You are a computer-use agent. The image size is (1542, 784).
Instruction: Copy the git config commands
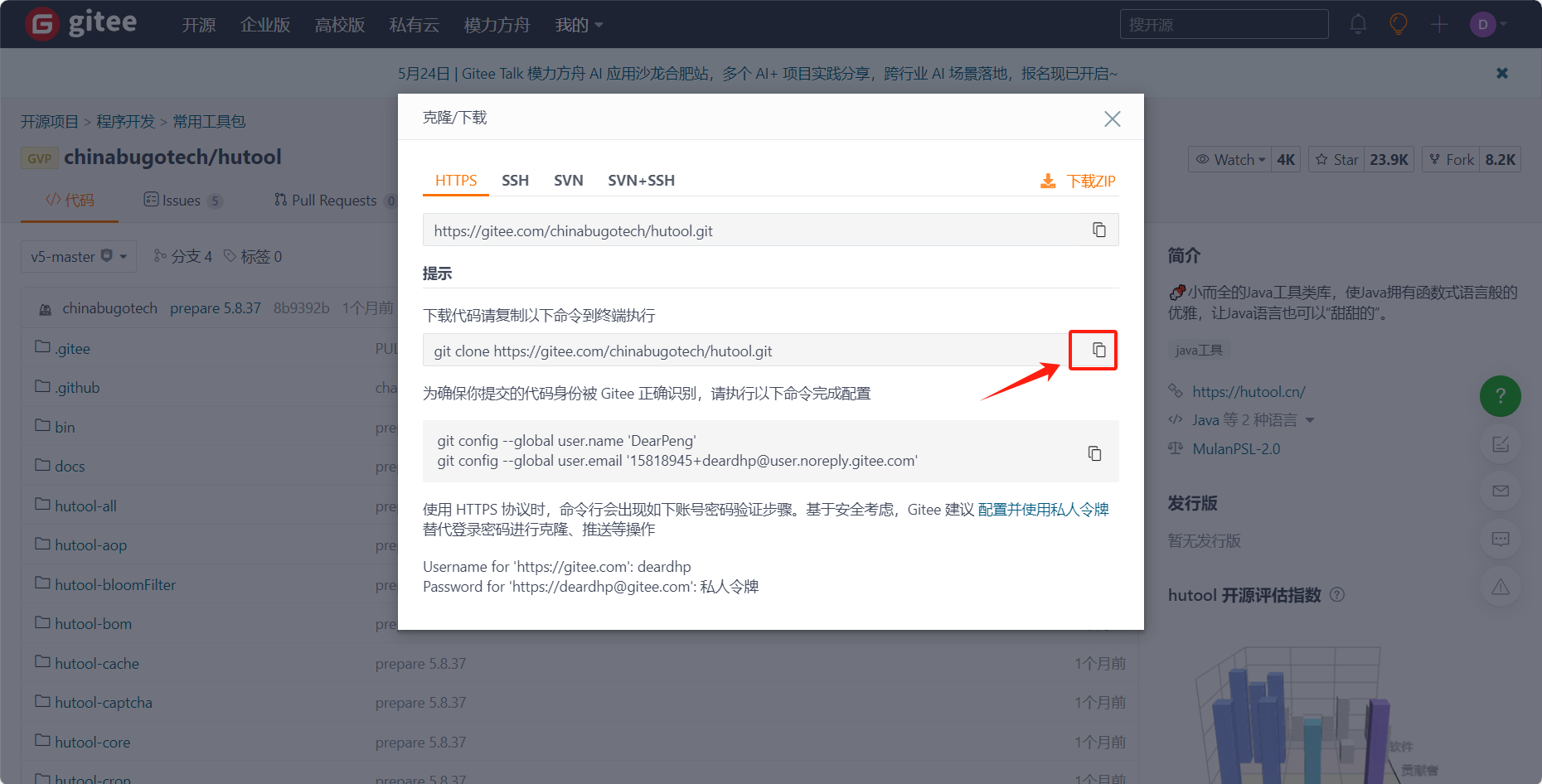pyautogui.click(x=1094, y=452)
